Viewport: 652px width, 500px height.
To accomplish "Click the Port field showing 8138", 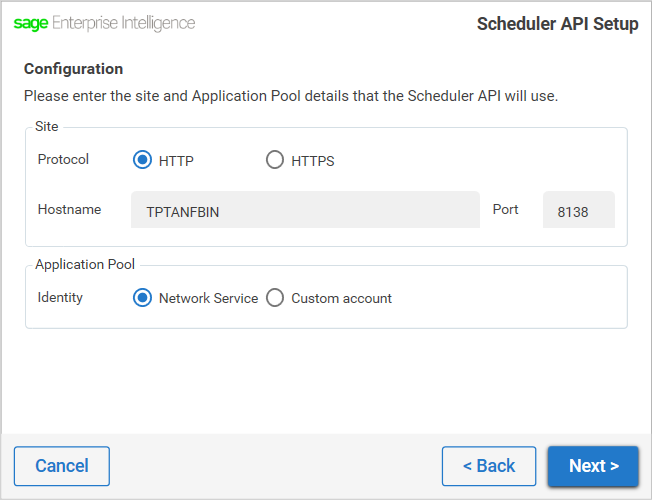I will tap(579, 210).
